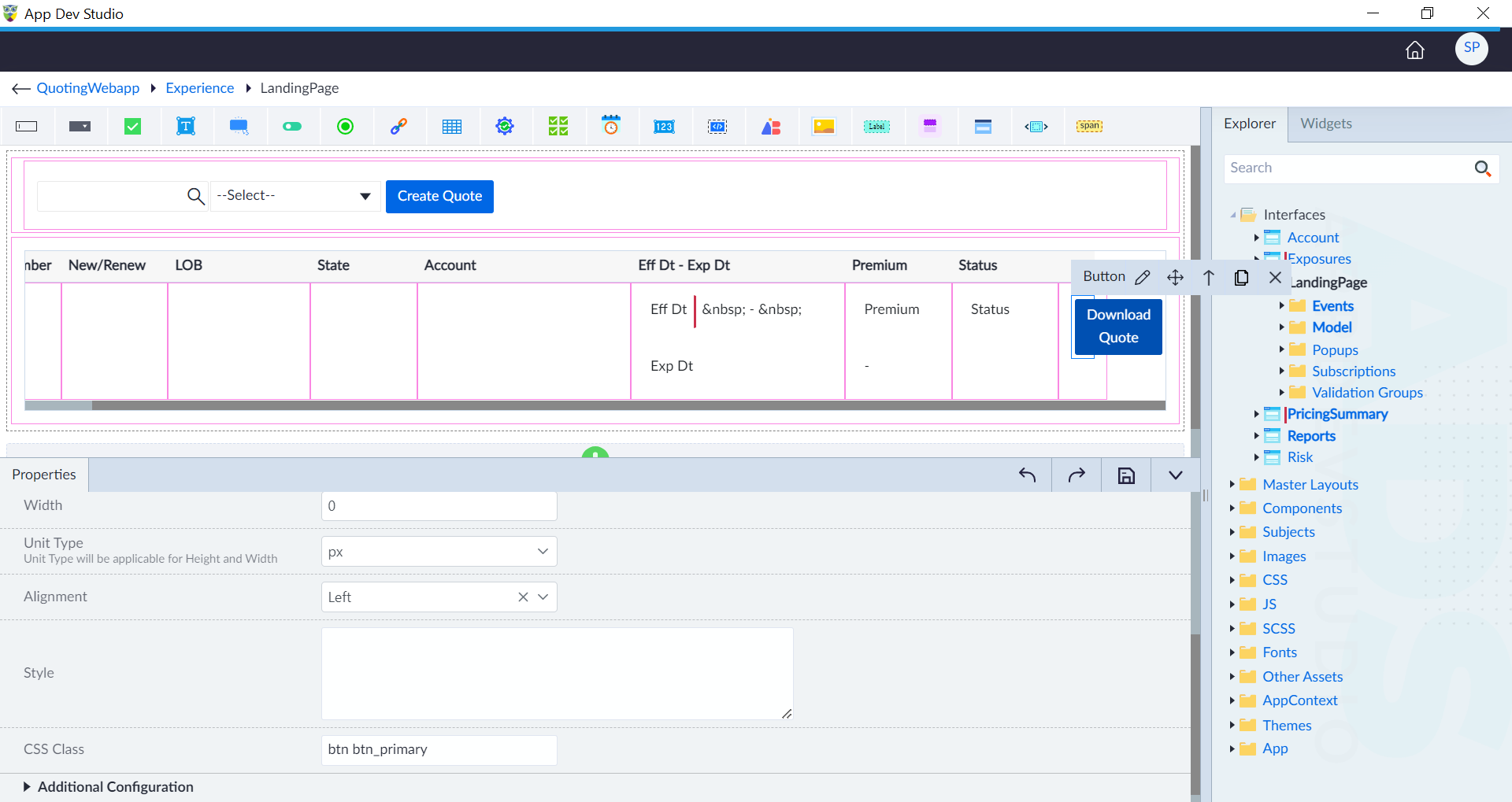Expand the Account interface node

[x=1257, y=237]
